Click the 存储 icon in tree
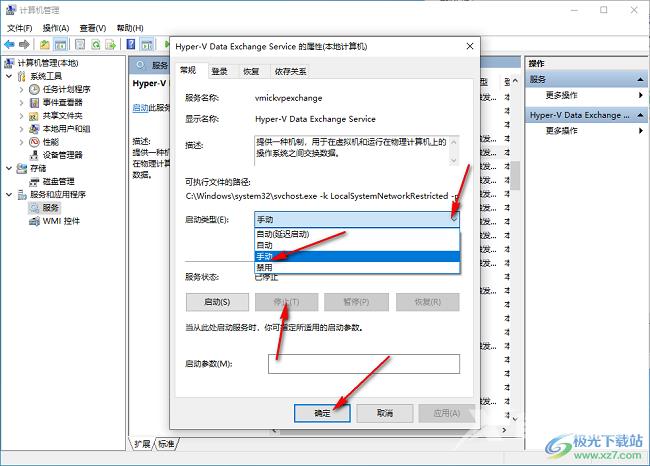Viewport: 650px width, 466px height. pyautogui.click(x=22, y=168)
